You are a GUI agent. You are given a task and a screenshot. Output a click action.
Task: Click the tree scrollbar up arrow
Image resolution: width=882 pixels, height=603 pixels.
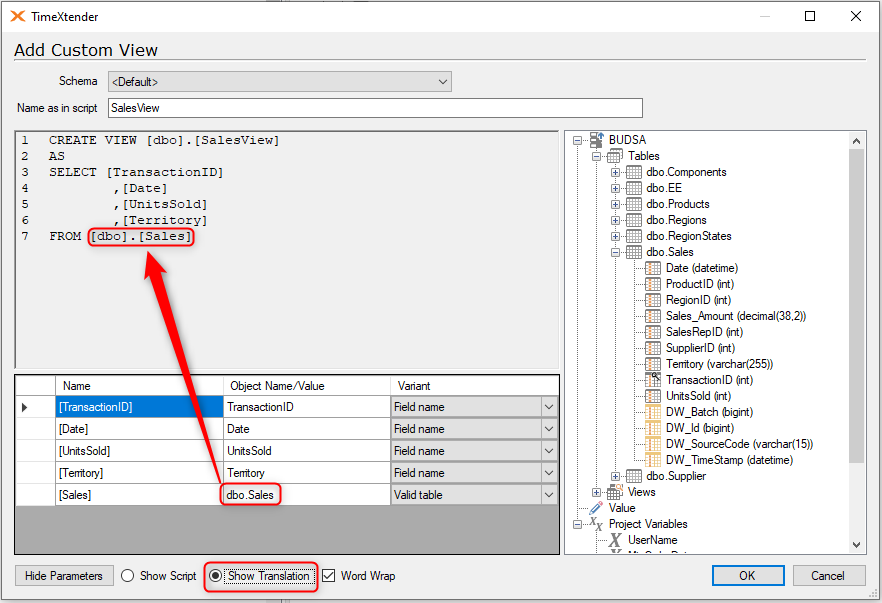click(857, 141)
